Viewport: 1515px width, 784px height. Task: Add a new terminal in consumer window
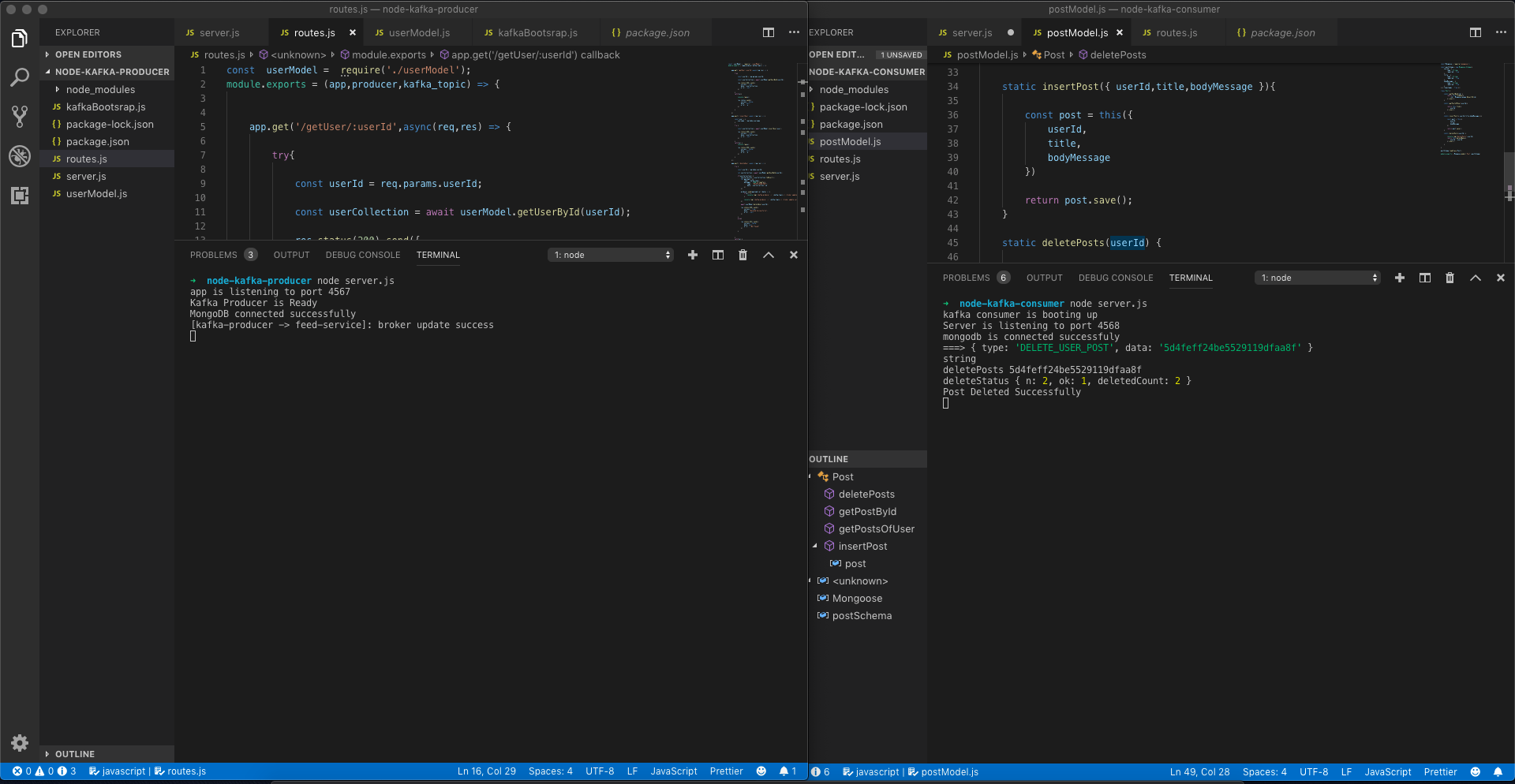(1399, 278)
